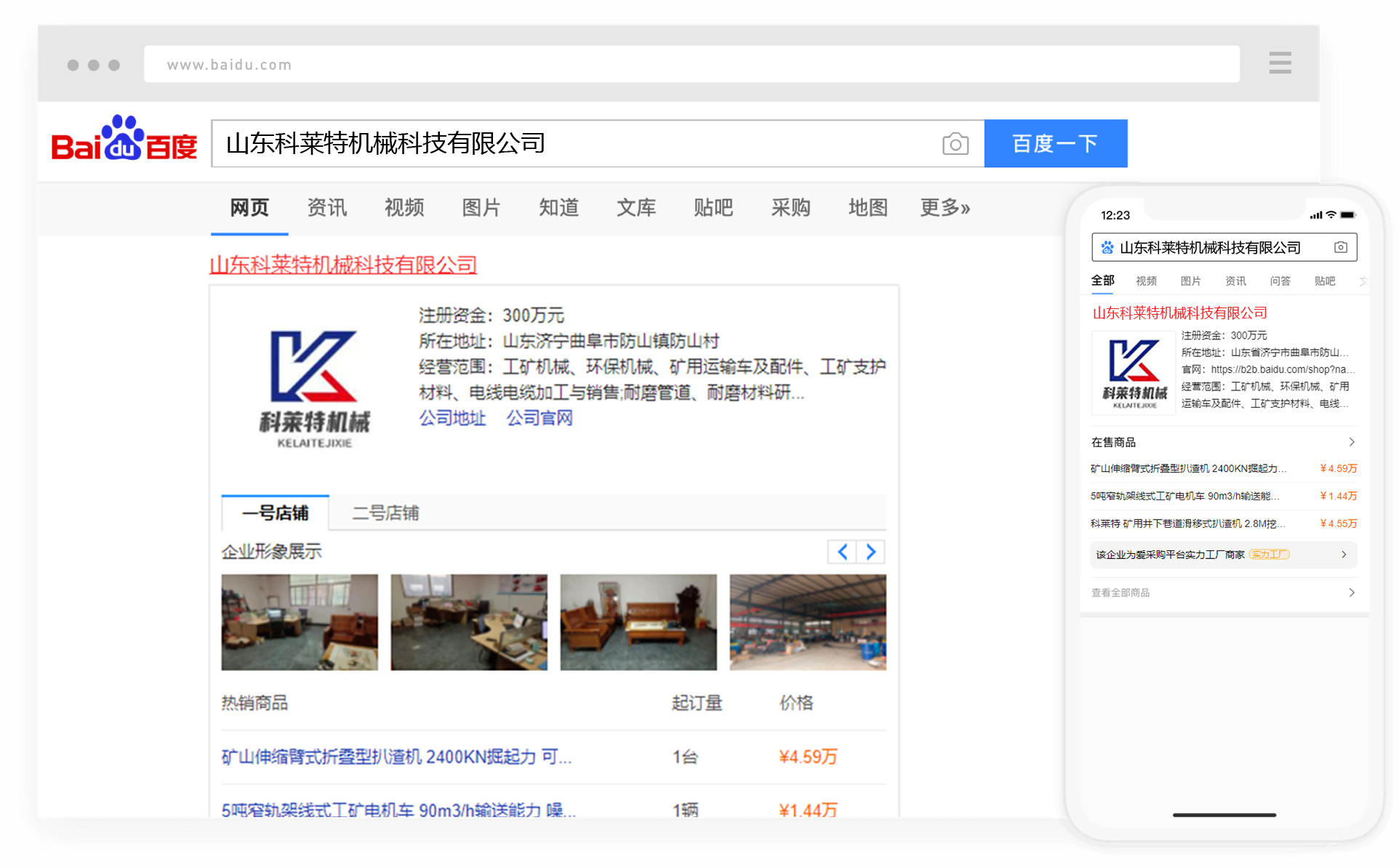Select the 图片 navigation tab
The image size is (1399, 868).
(x=481, y=208)
